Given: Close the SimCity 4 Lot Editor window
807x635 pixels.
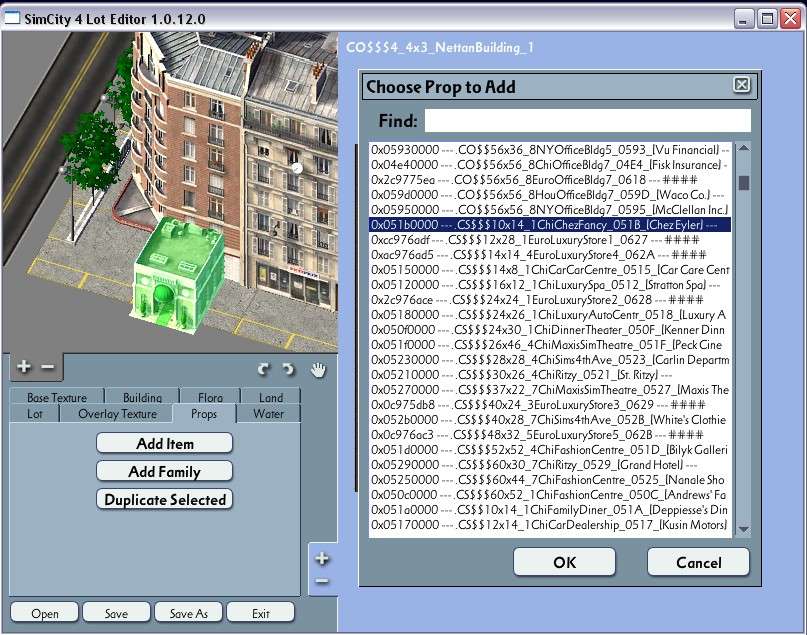Looking at the screenshot, I should (791, 19).
